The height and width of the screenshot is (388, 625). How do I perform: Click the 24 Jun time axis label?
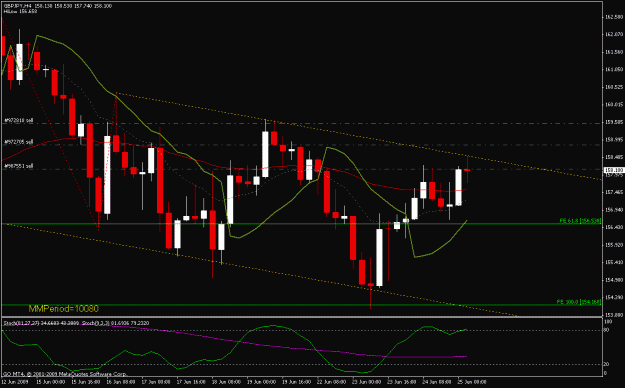(437, 382)
